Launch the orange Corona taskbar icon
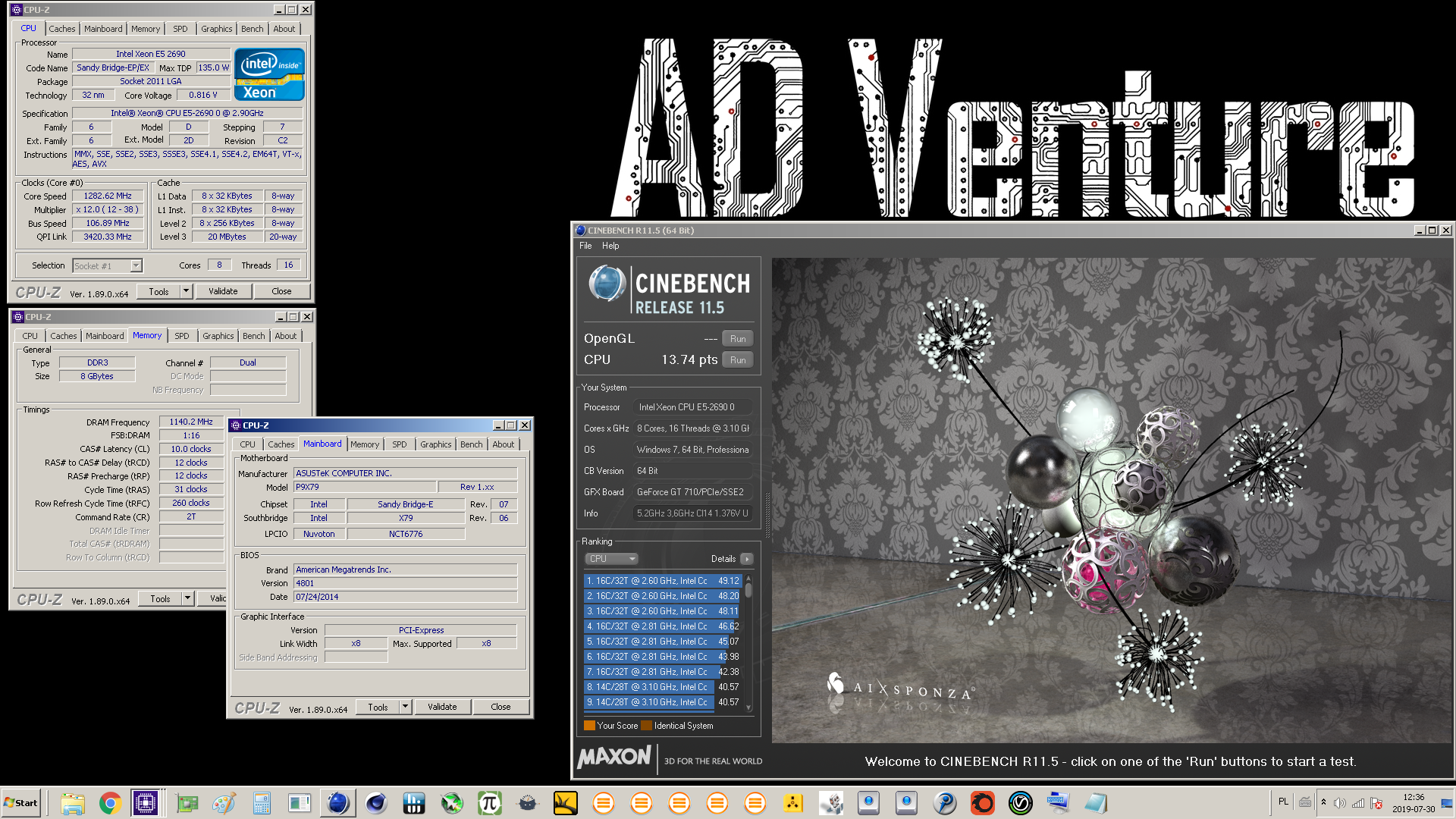The width and height of the screenshot is (1456, 819). pos(983,803)
